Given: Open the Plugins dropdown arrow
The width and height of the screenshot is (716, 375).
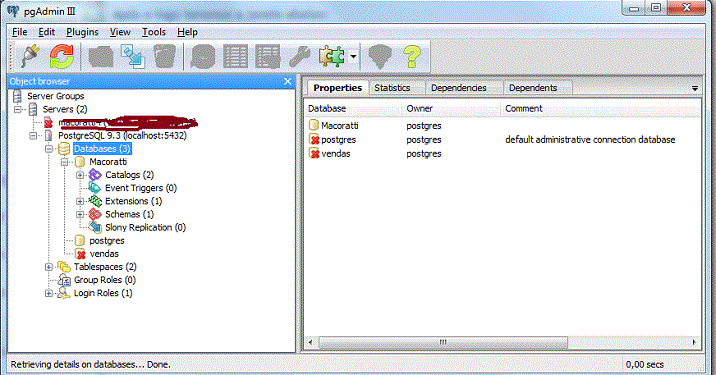Looking at the screenshot, I should click(x=353, y=57).
